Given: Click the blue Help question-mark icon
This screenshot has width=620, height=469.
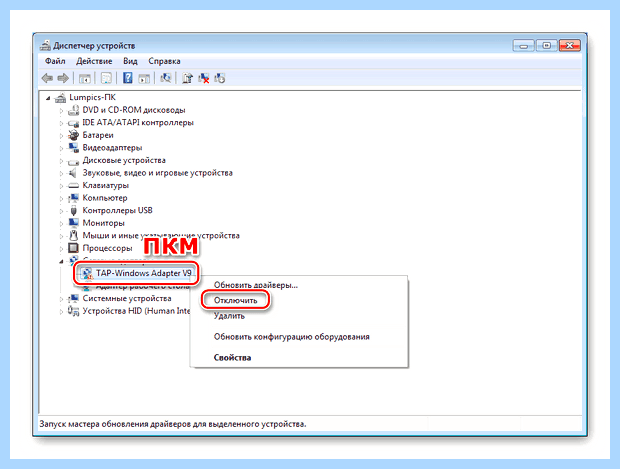Looking at the screenshot, I should [x=128, y=78].
